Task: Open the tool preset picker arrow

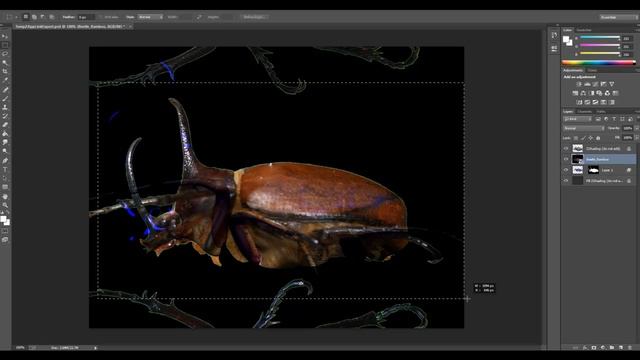Action: pyautogui.click(x=16, y=17)
